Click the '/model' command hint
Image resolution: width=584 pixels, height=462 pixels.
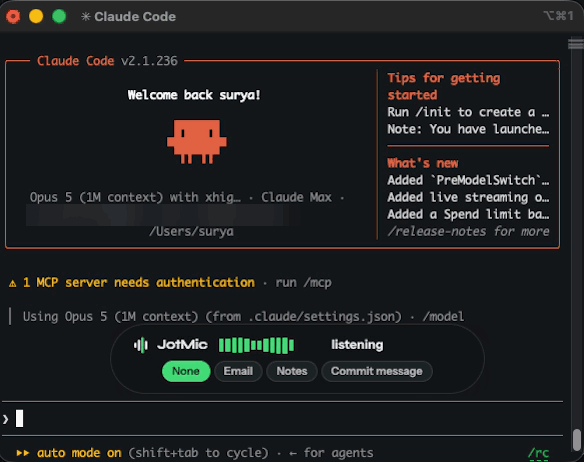443,317
